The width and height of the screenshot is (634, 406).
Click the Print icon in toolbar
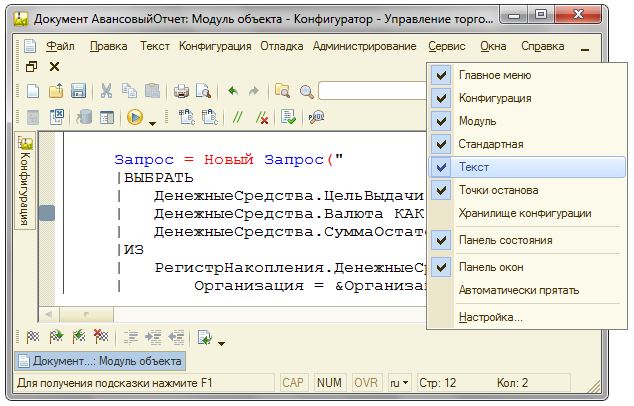coord(181,92)
